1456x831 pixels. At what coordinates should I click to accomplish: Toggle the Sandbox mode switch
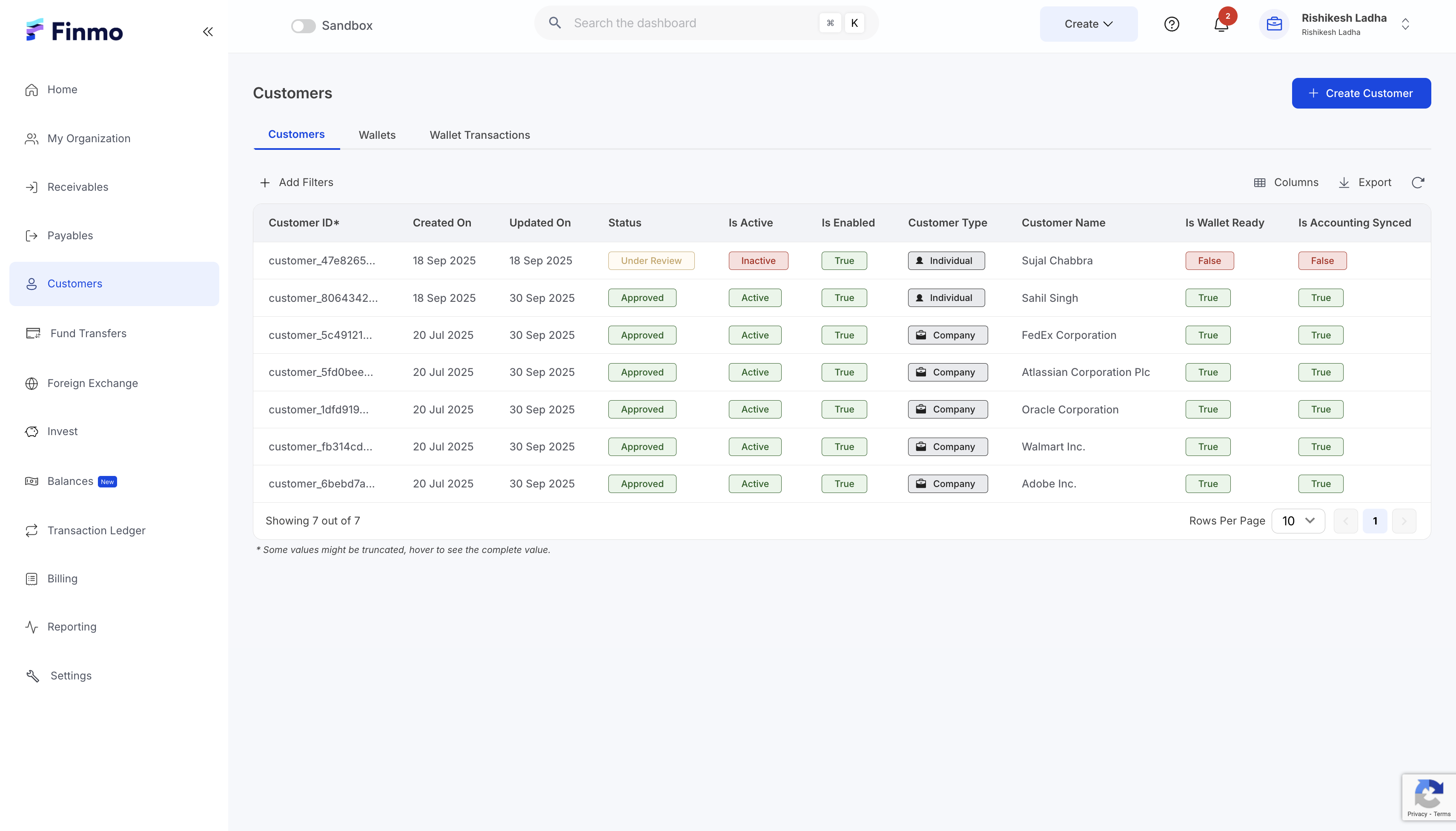(x=303, y=26)
